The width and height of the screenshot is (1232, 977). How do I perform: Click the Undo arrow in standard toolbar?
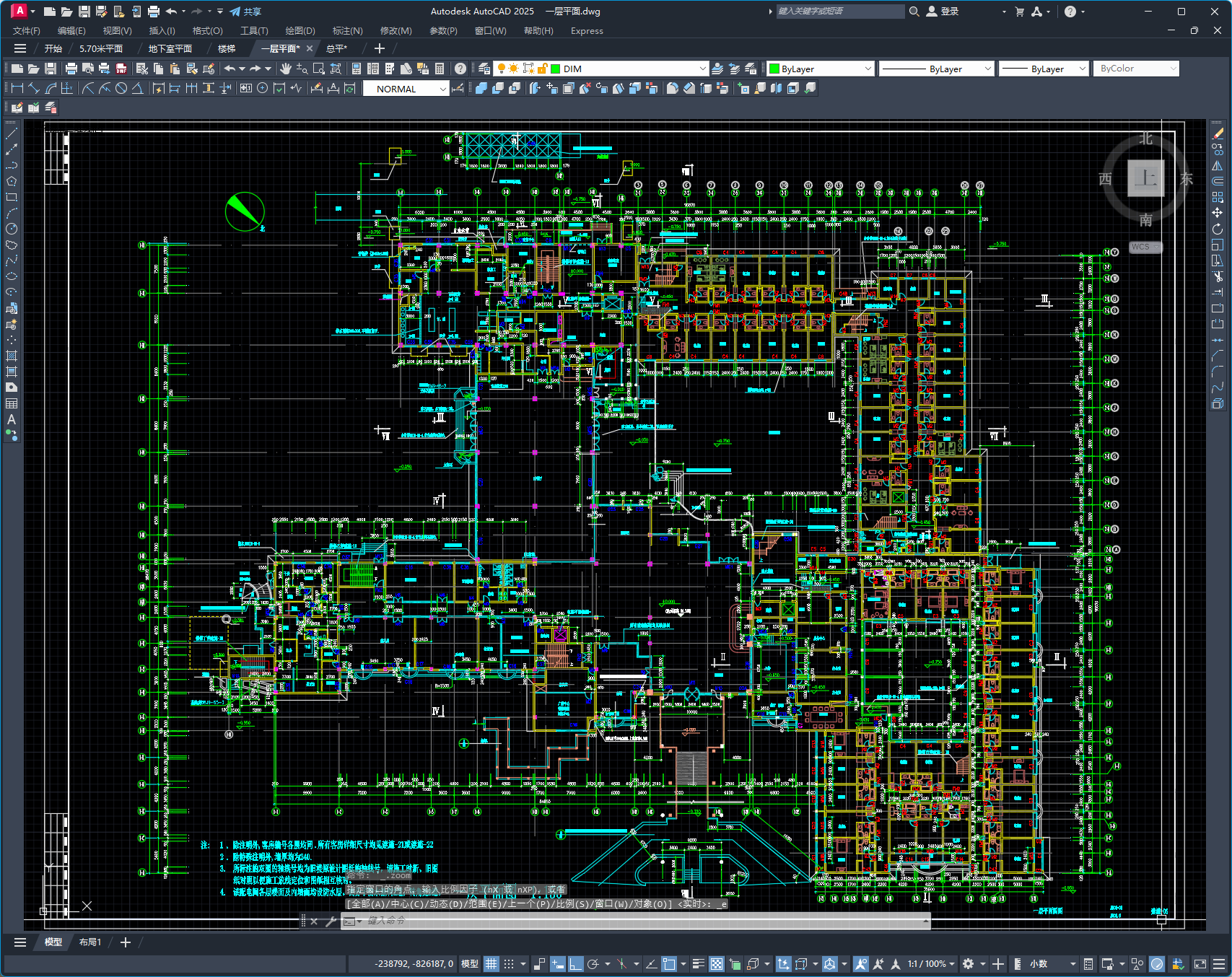pyautogui.click(x=230, y=69)
